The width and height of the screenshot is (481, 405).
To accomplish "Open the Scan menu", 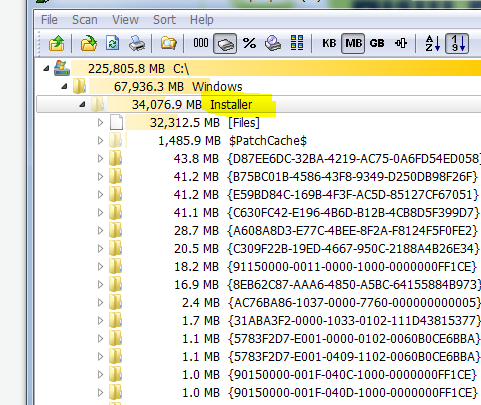I will tap(85, 20).
